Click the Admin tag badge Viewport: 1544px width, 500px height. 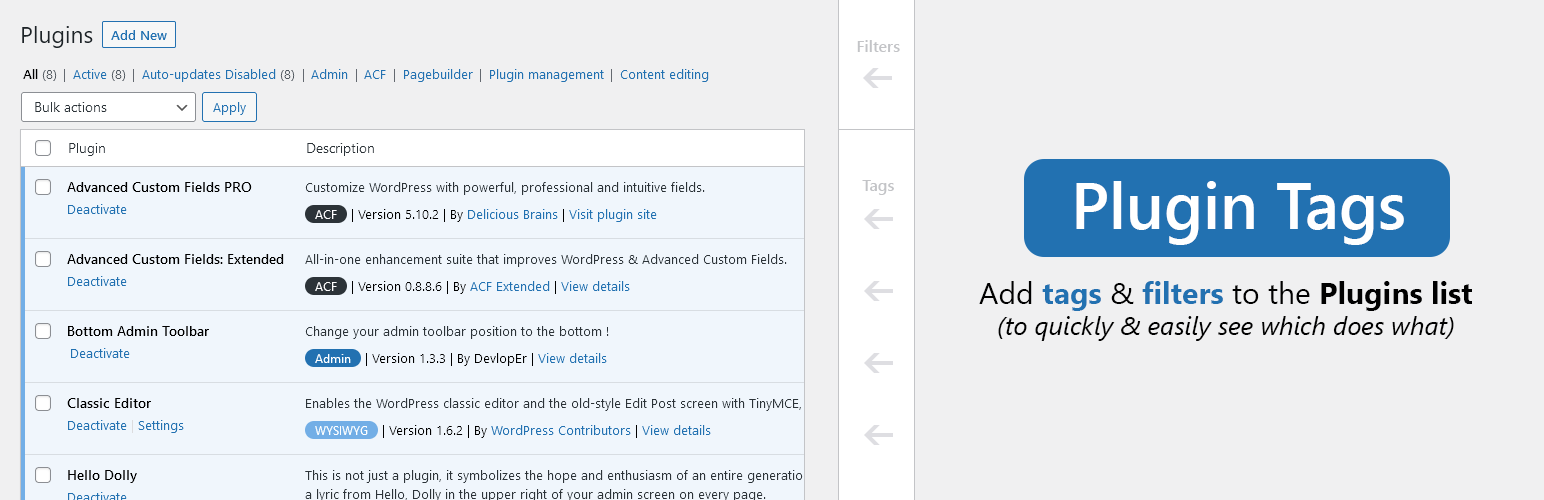point(333,359)
